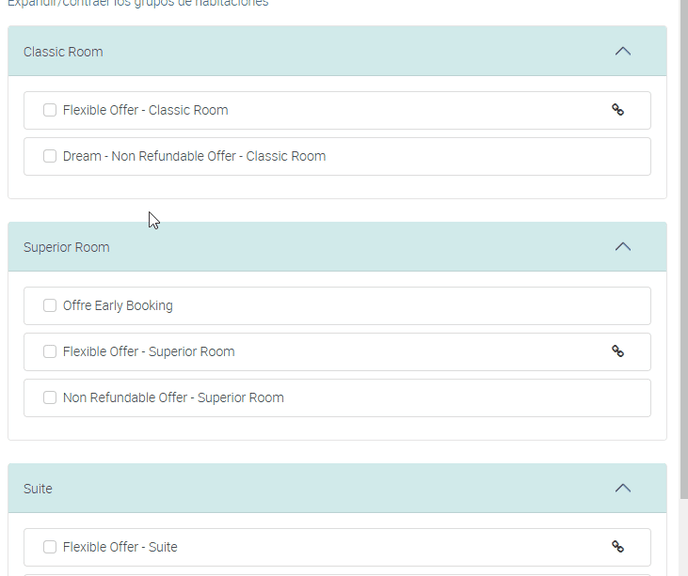
Task: Click link icon on Flexible Offer - Classic Room
Action: pyautogui.click(x=618, y=110)
